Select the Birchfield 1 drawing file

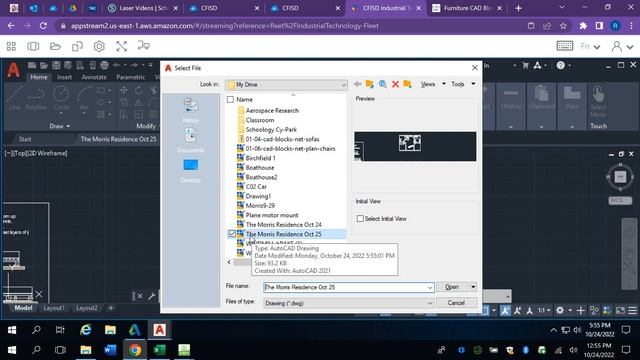[x=260, y=158]
